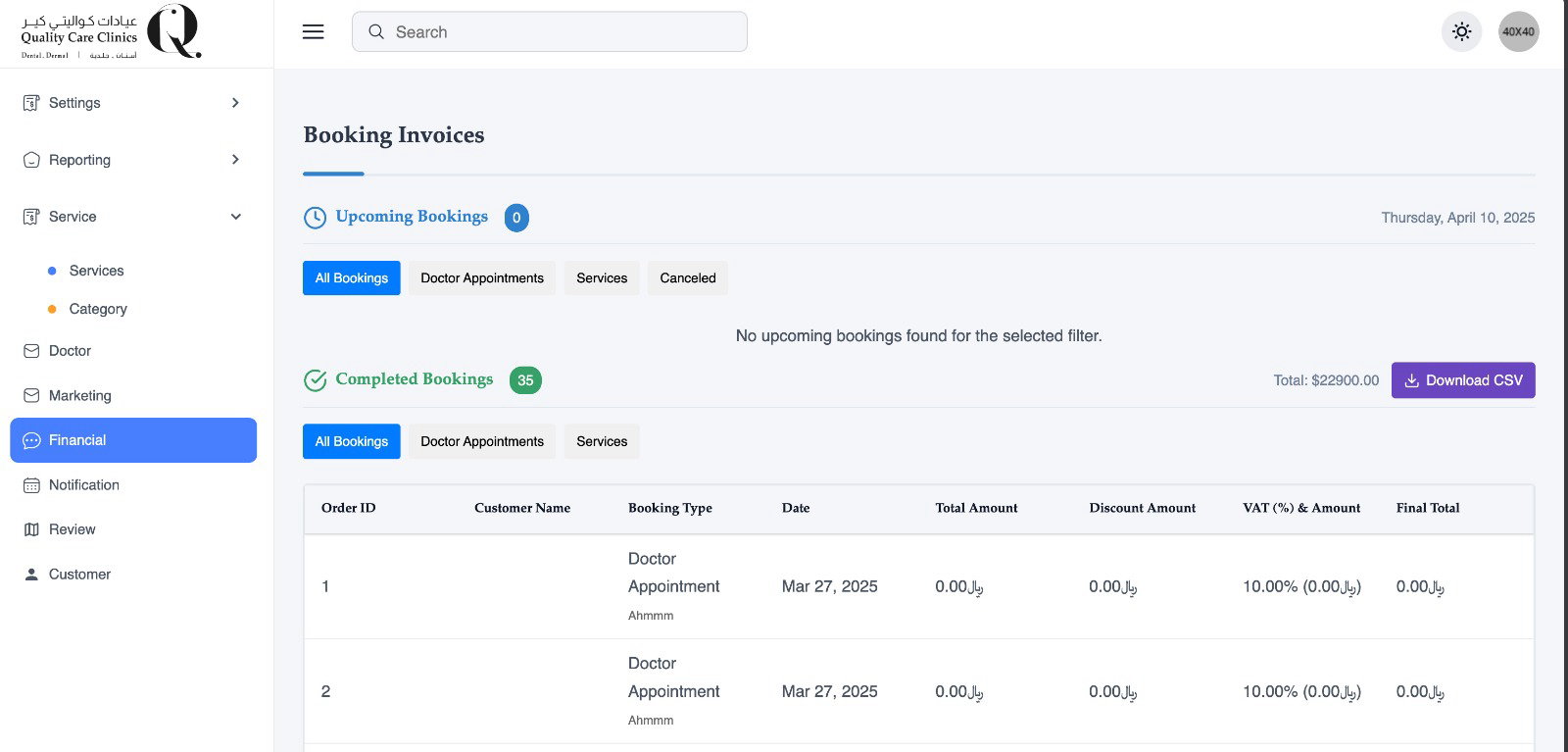Click the orange bullet beside Category
The width and height of the screenshot is (1568, 752).
point(52,309)
